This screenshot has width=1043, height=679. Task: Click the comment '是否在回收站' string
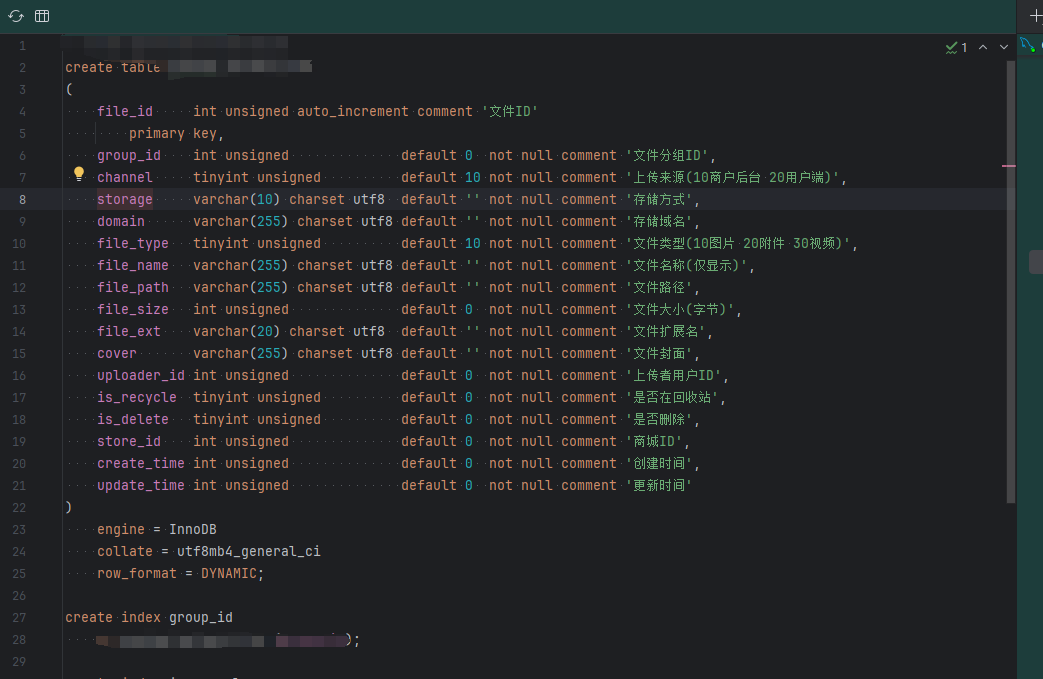click(x=672, y=397)
